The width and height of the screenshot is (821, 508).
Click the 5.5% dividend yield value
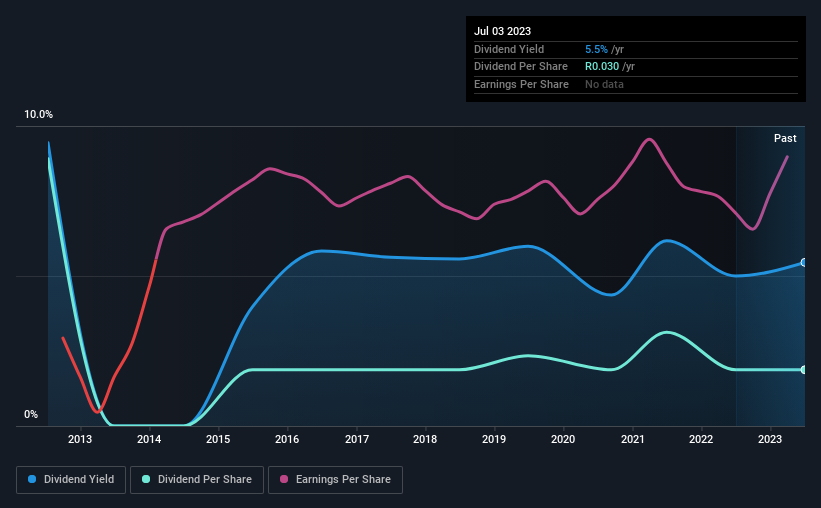[596, 49]
